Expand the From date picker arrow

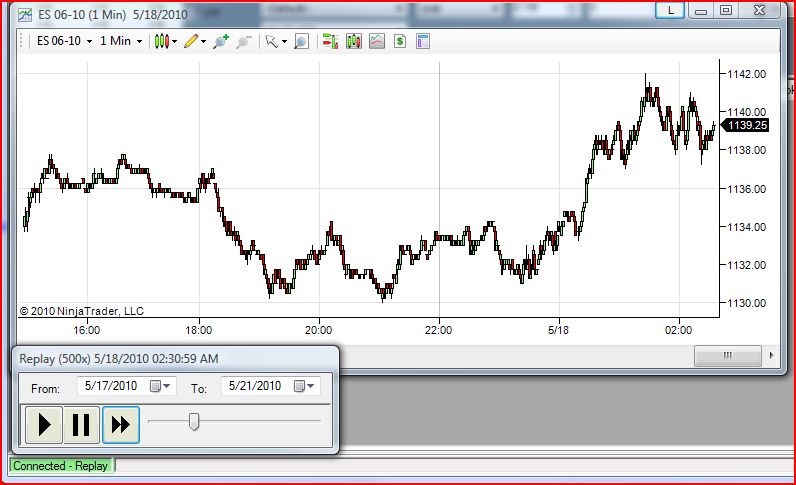167,386
